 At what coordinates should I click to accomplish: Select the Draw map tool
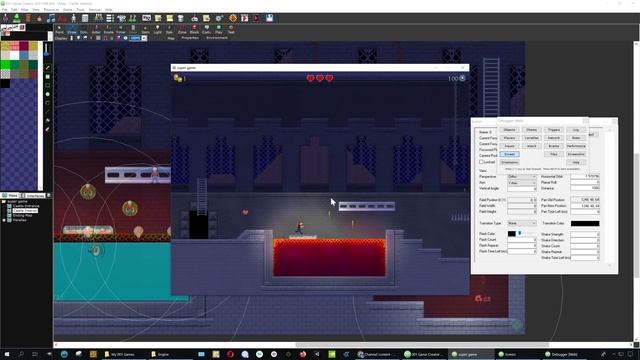[72, 29]
